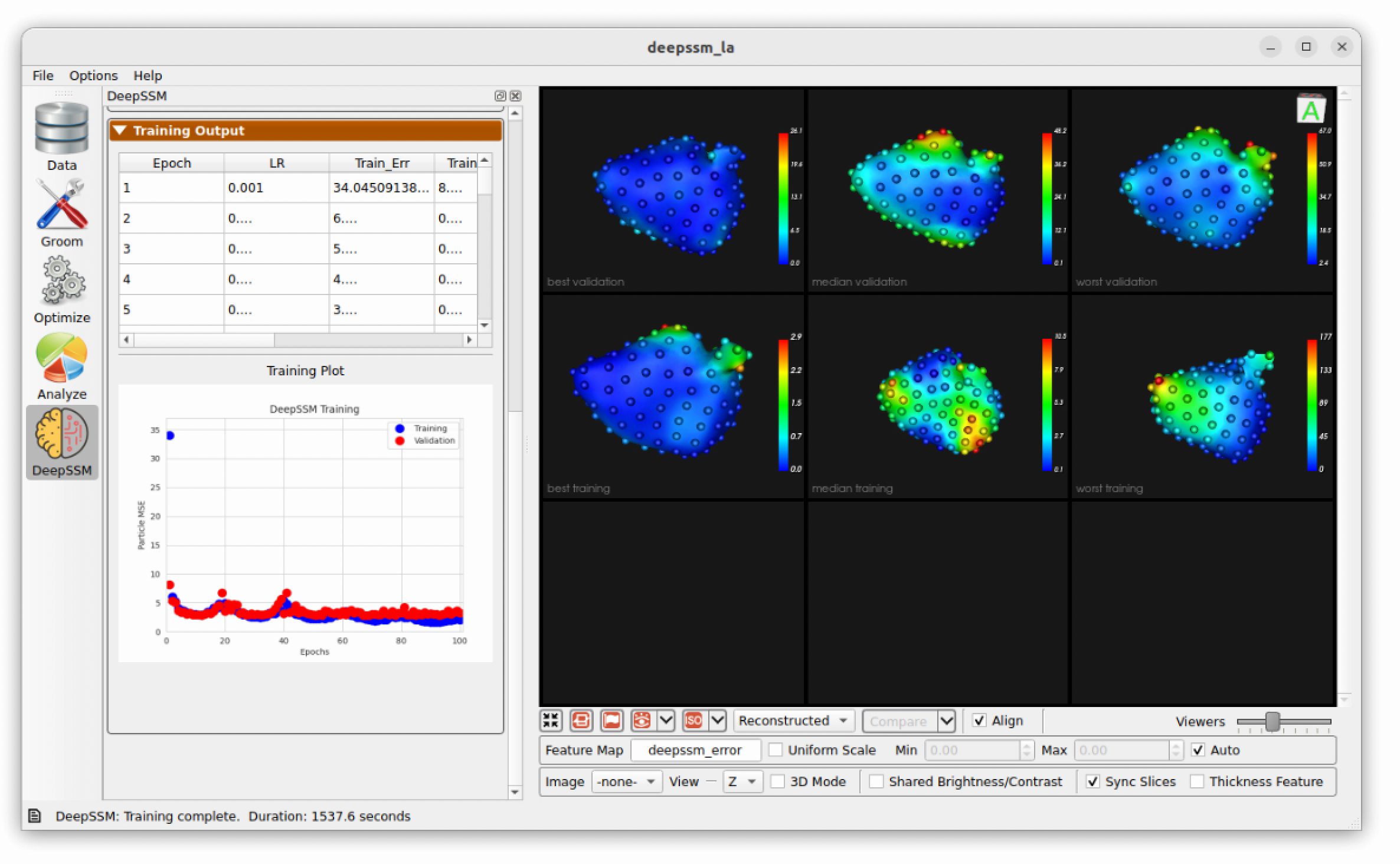
Task: Toggle the surface display icon
Action: pyautogui.click(x=611, y=721)
